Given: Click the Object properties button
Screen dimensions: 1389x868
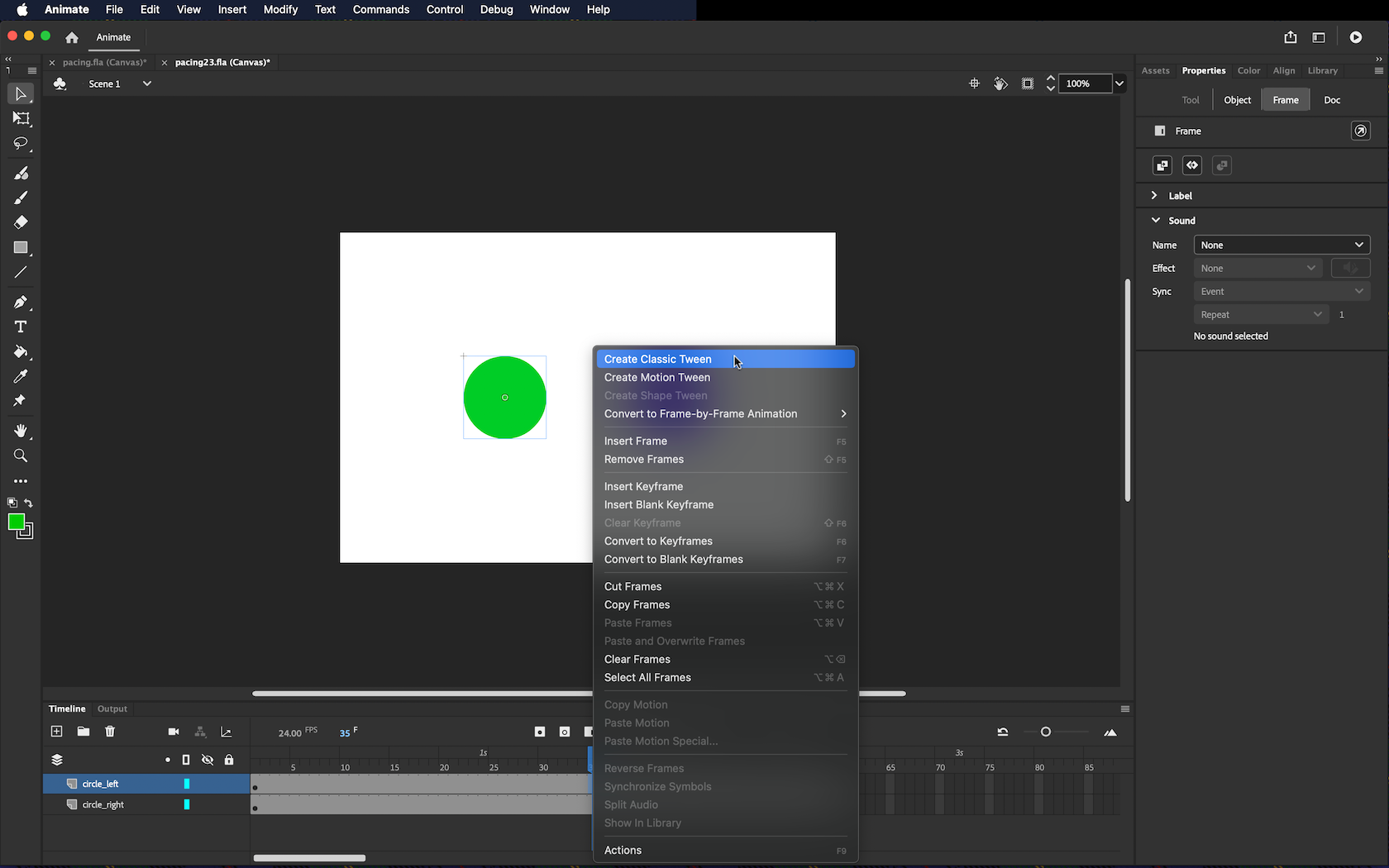Looking at the screenshot, I should click(1237, 100).
